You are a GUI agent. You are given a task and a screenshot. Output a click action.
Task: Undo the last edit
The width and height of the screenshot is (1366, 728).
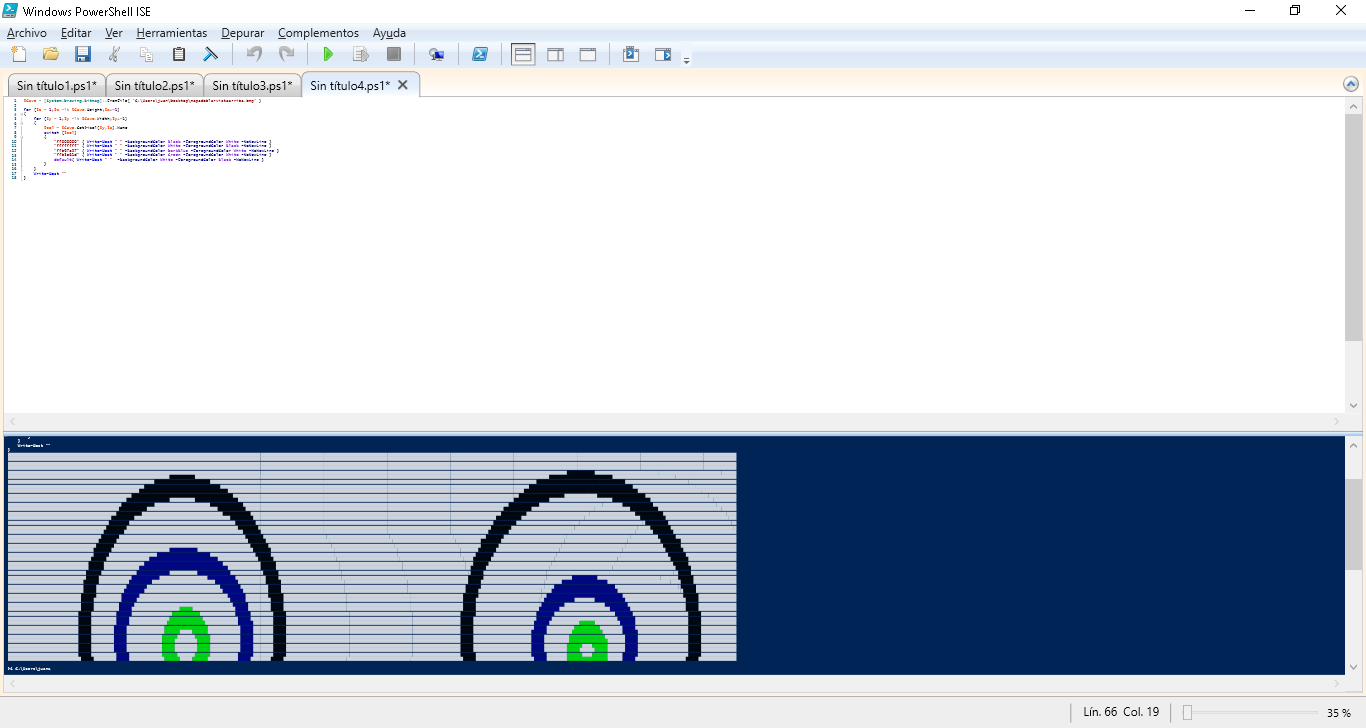click(256, 54)
